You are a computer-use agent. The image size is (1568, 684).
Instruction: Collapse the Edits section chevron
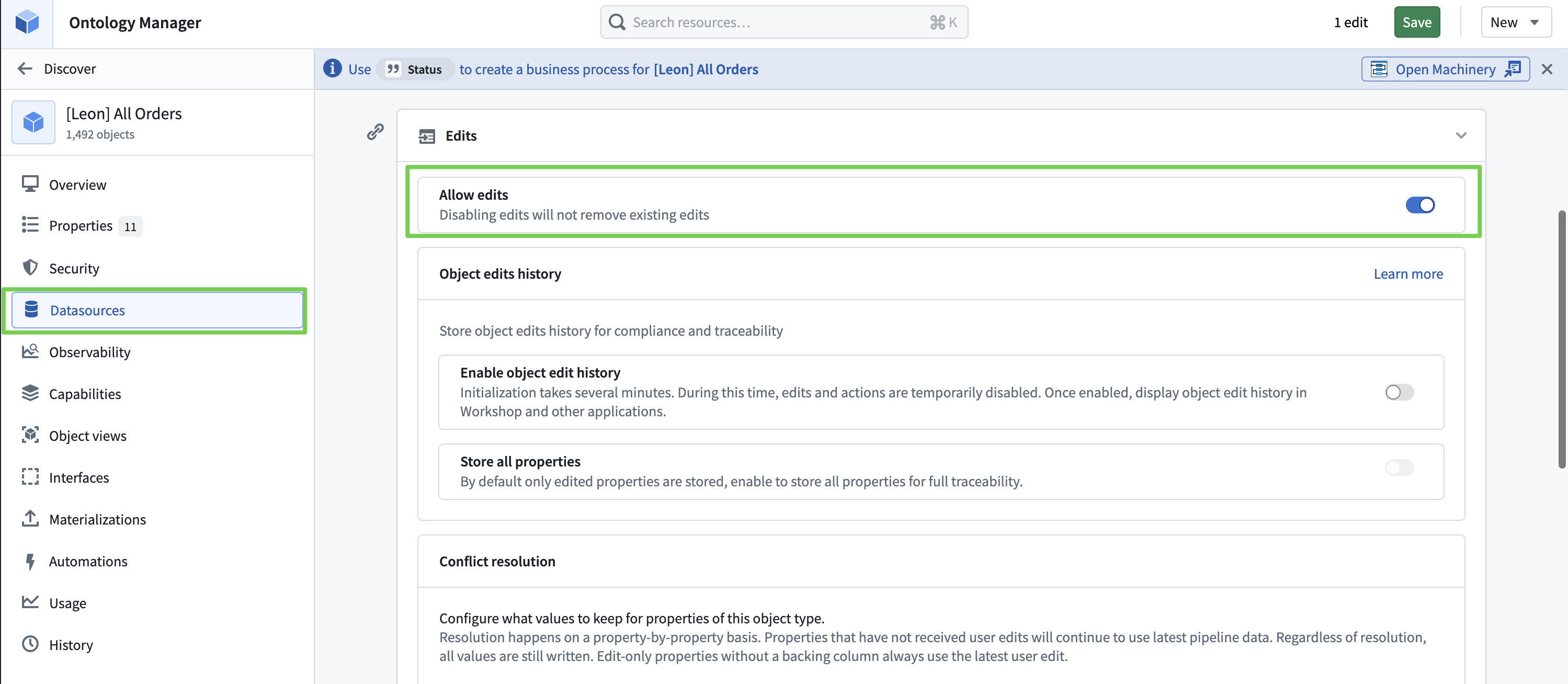[1461, 136]
